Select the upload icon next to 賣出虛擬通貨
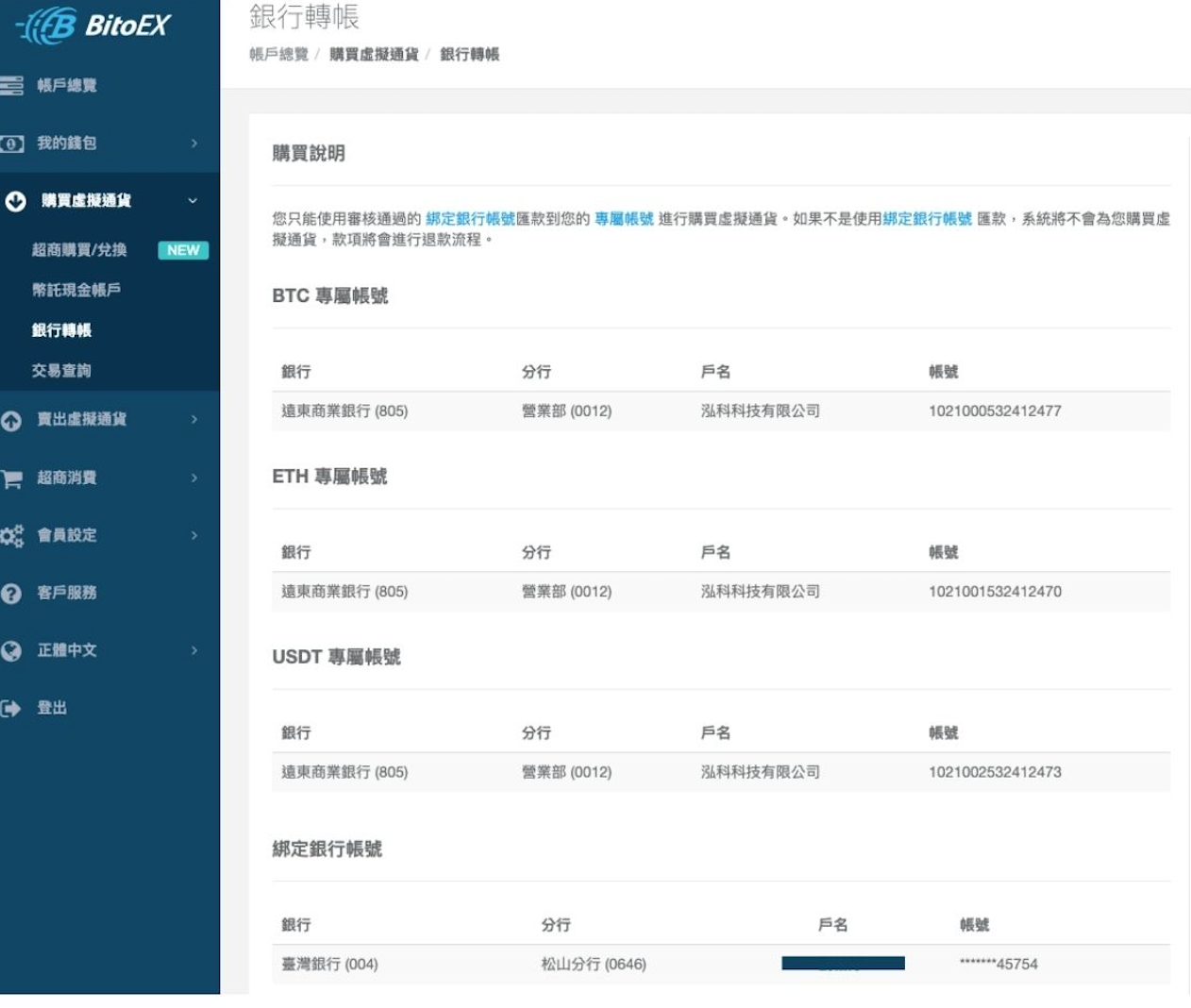The width and height of the screenshot is (1191, 1008). coord(11,420)
